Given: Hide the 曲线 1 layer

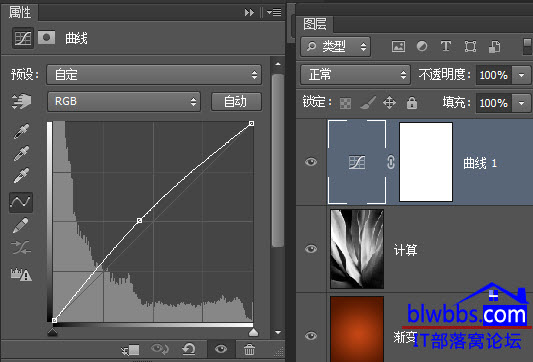Looking at the screenshot, I should coord(311,162).
